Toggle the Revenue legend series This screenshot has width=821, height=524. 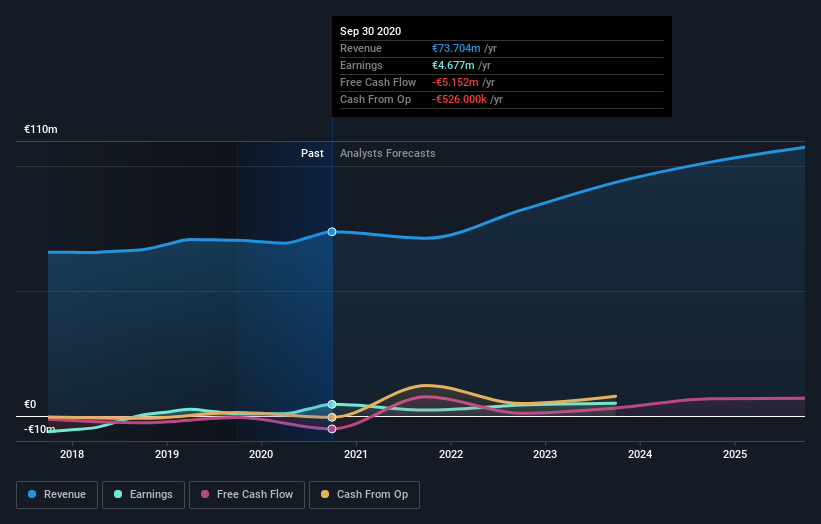click(x=57, y=495)
